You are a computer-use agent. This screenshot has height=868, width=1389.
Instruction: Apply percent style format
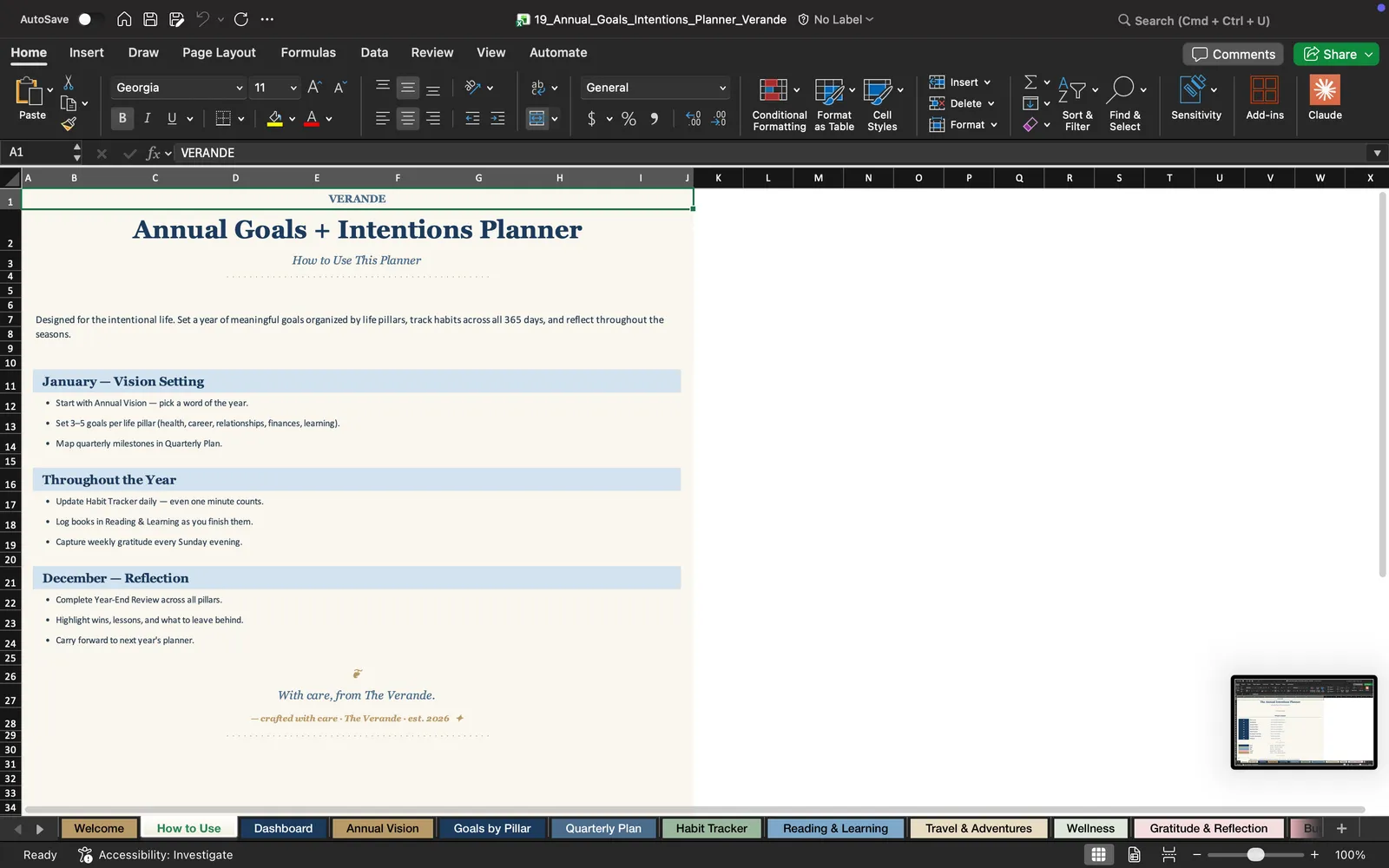(629, 118)
